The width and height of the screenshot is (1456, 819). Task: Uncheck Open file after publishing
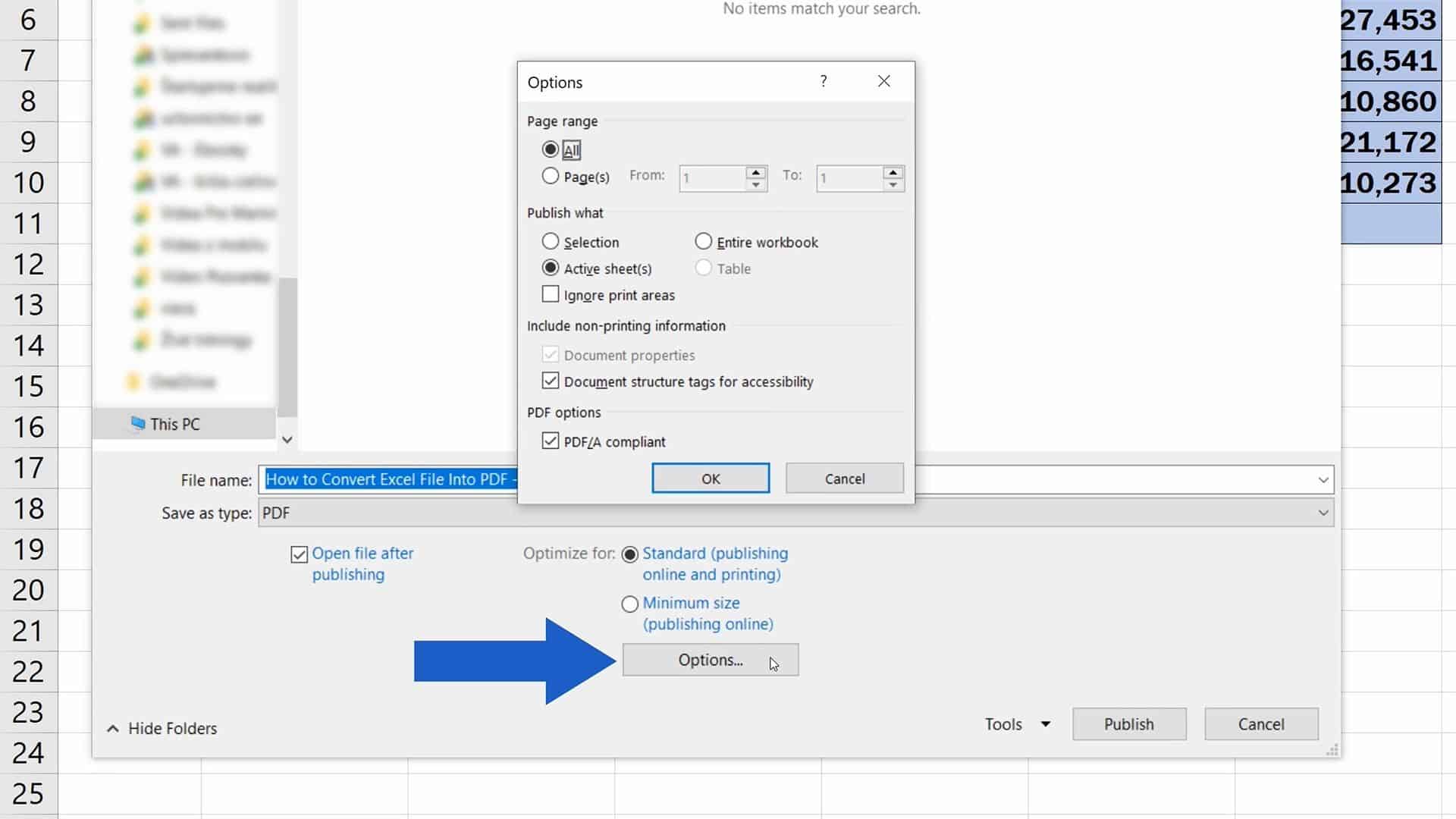point(298,554)
